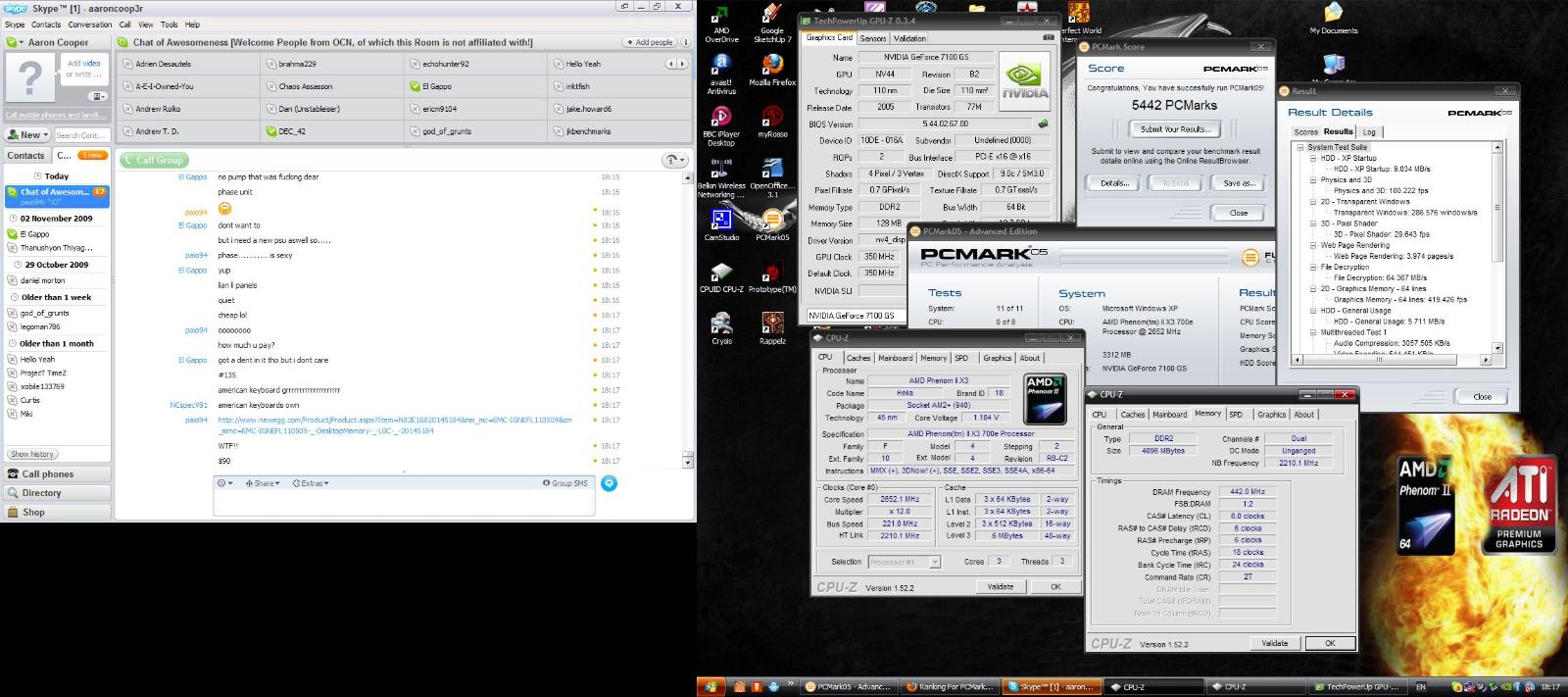The image size is (1568, 697).
Task: Click Skype Search Contacts field
Action: coord(80,134)
